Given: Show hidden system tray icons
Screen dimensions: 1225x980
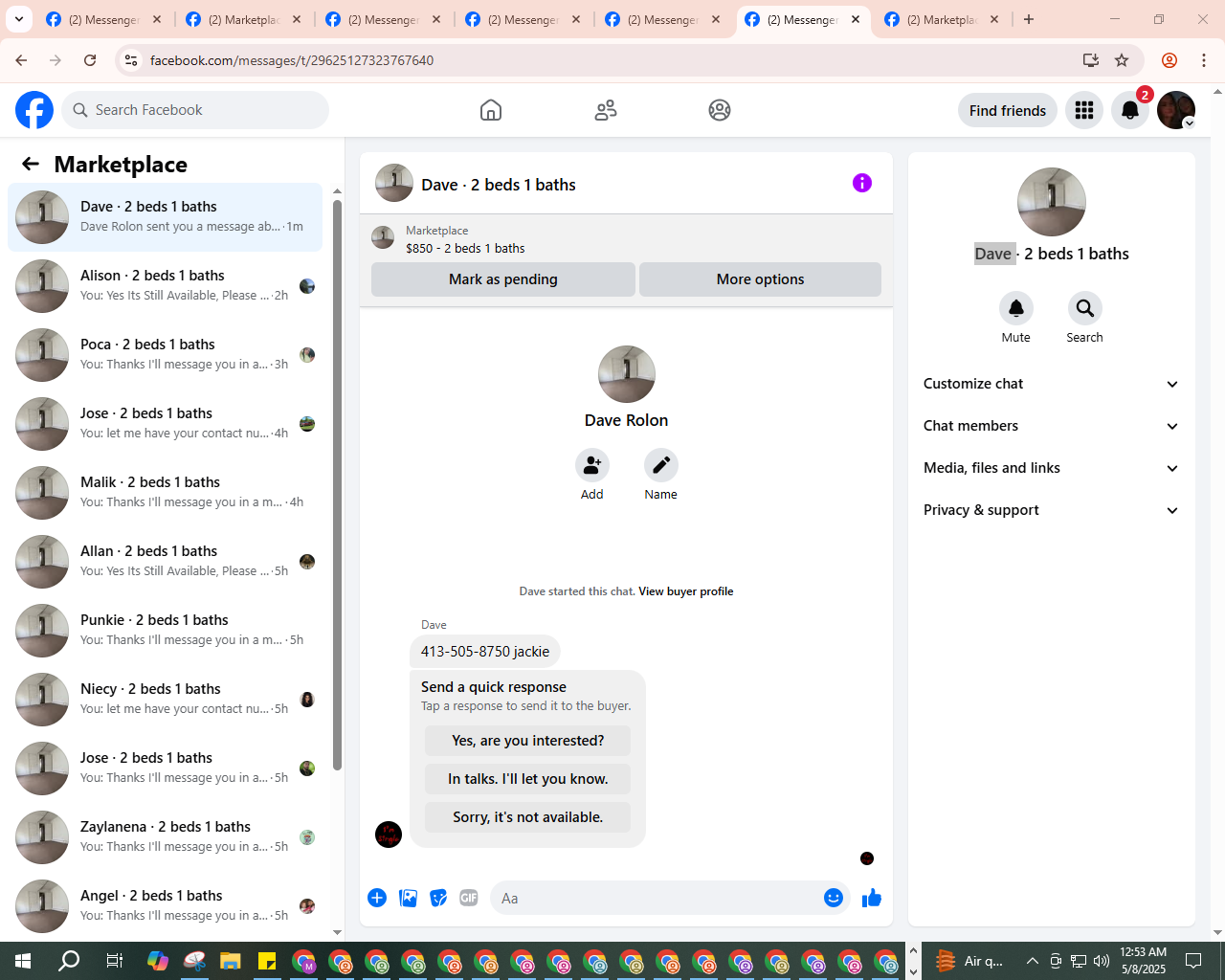Looking at the screenshot, I should tap(1032, 961).
